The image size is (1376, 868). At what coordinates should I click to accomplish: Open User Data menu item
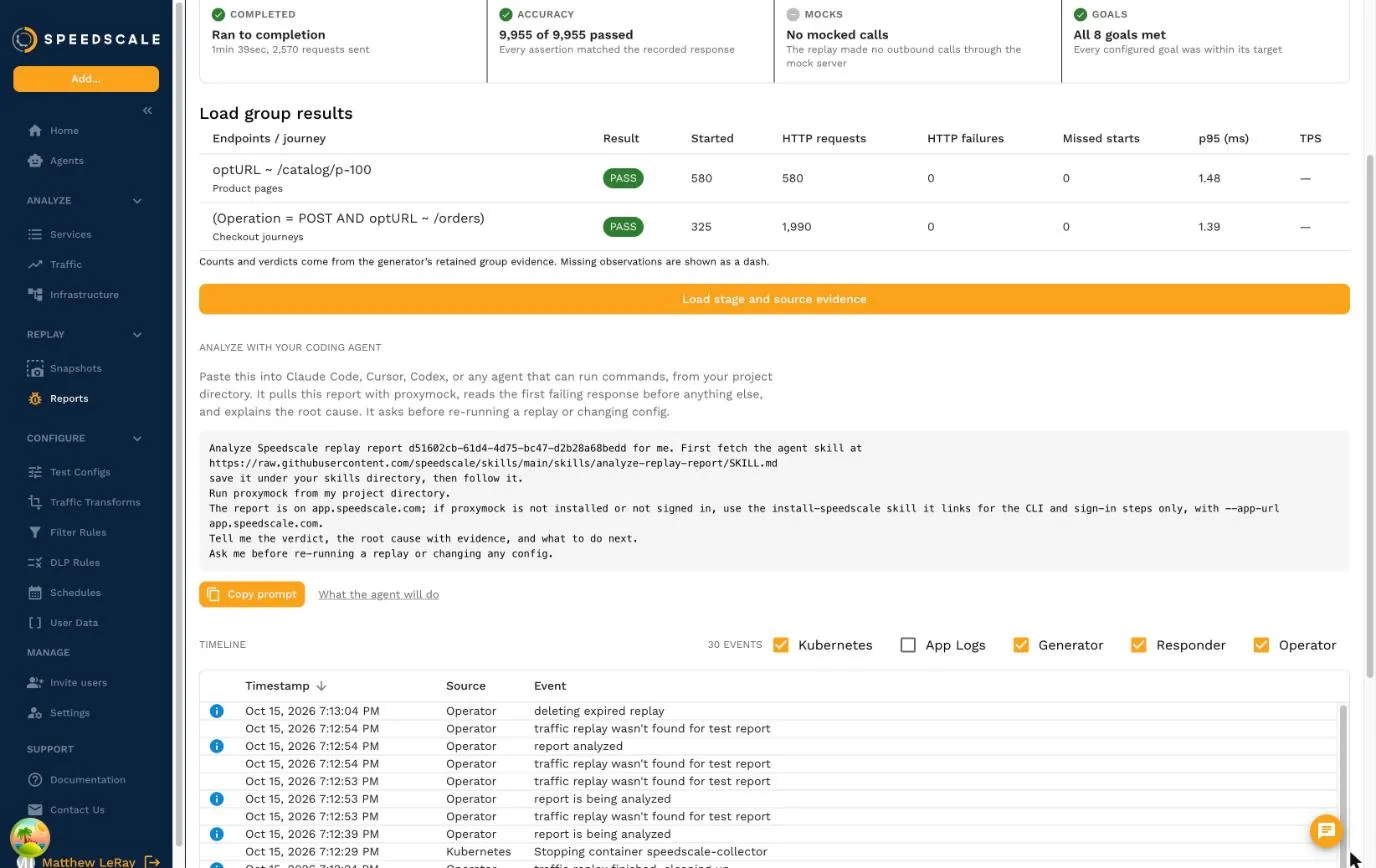tap(74, 623)
